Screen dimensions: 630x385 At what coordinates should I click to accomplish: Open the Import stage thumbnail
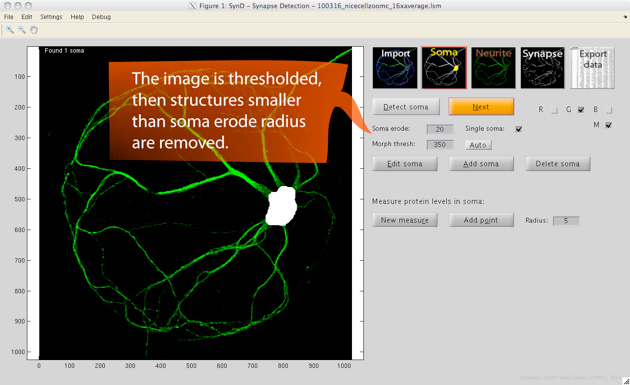(395, 68)
